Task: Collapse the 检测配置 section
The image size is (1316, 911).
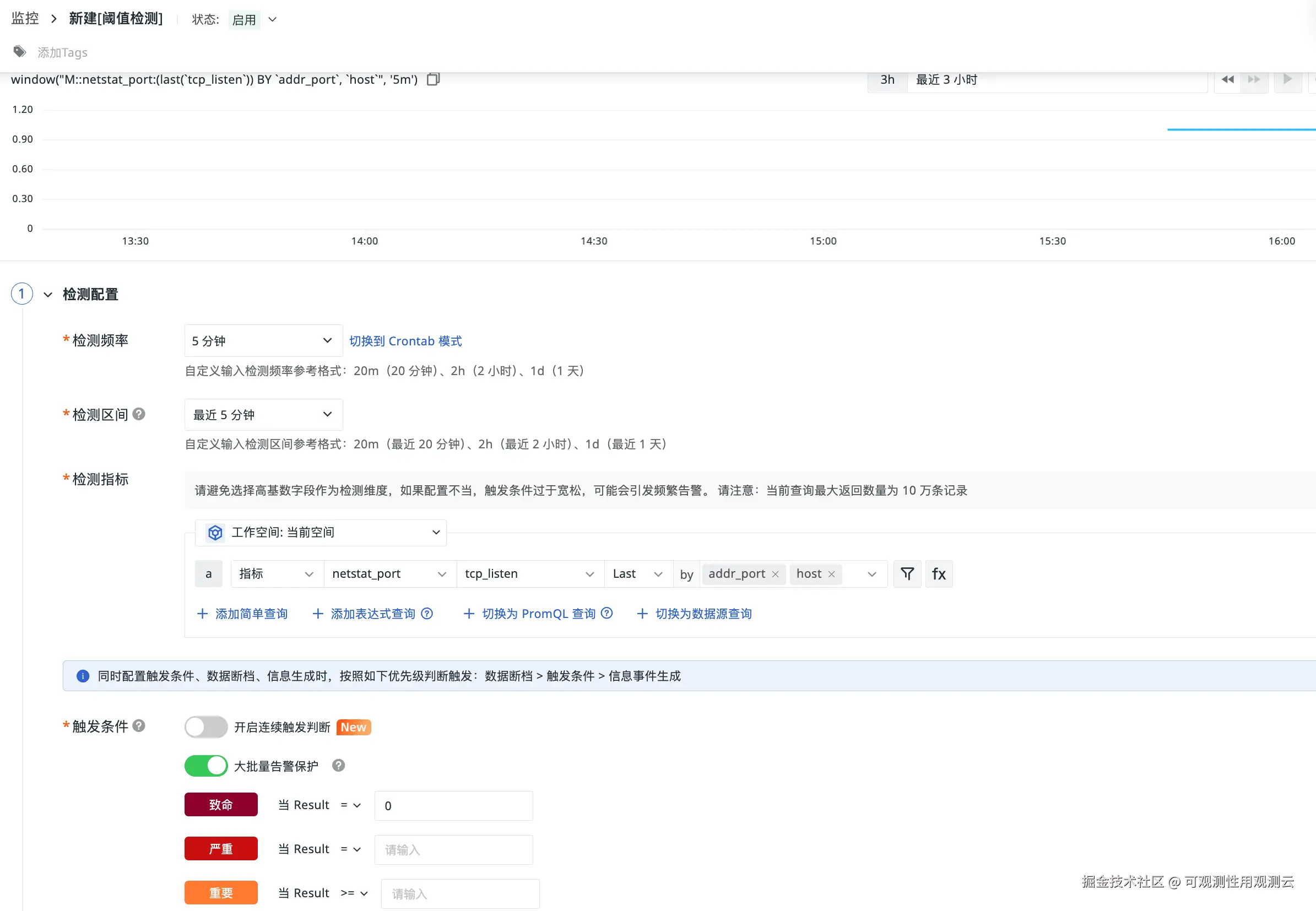Action: [x=48, y=295]
